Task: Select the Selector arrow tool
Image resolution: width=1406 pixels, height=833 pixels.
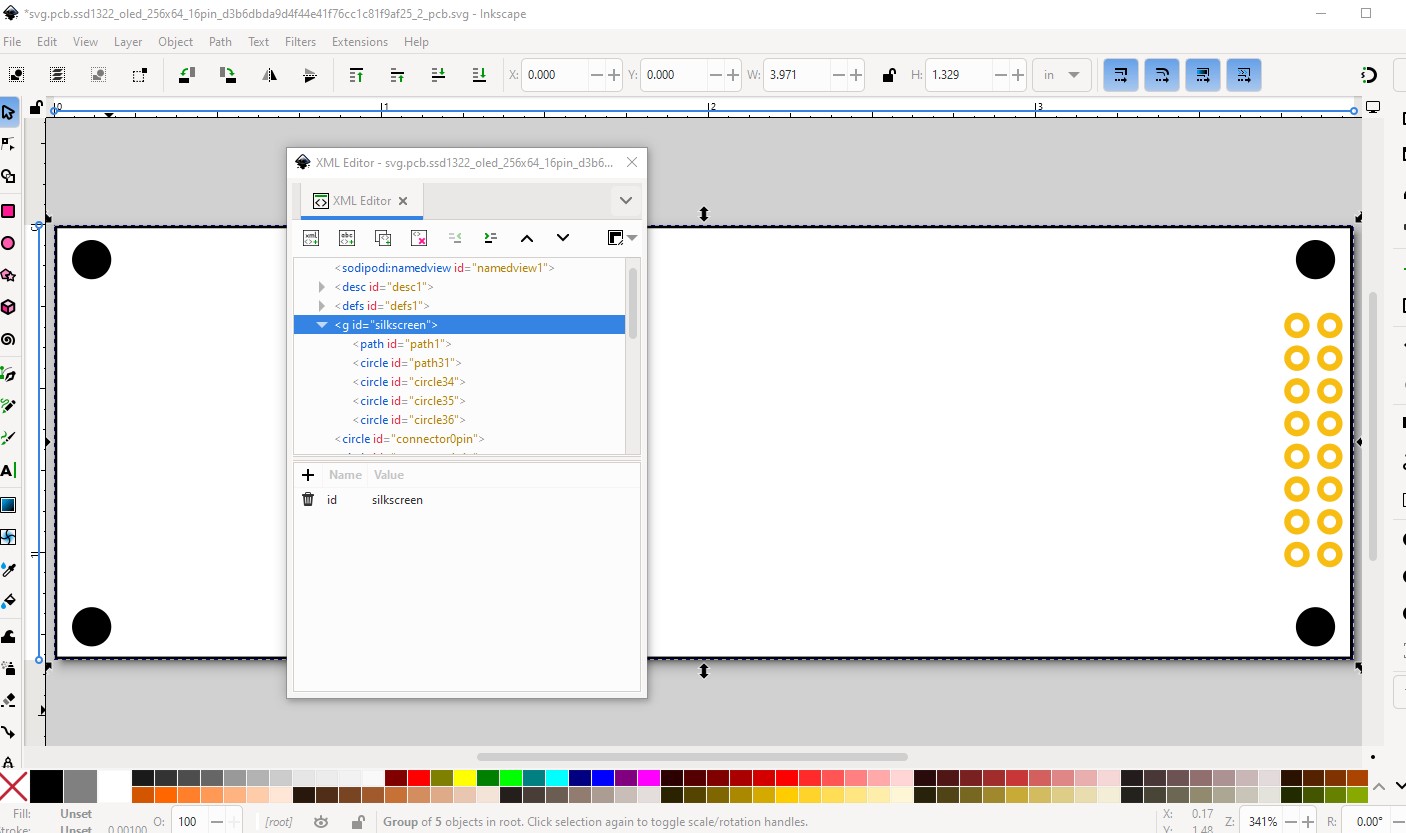Action: [8, 112]
